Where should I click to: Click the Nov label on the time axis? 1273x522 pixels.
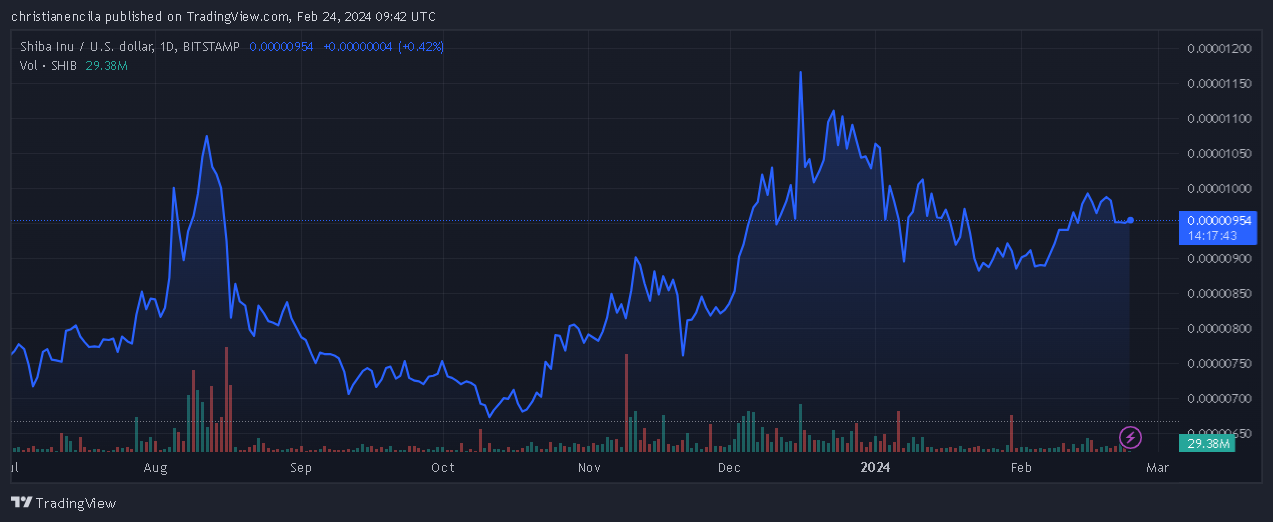[x=590, y=467]
